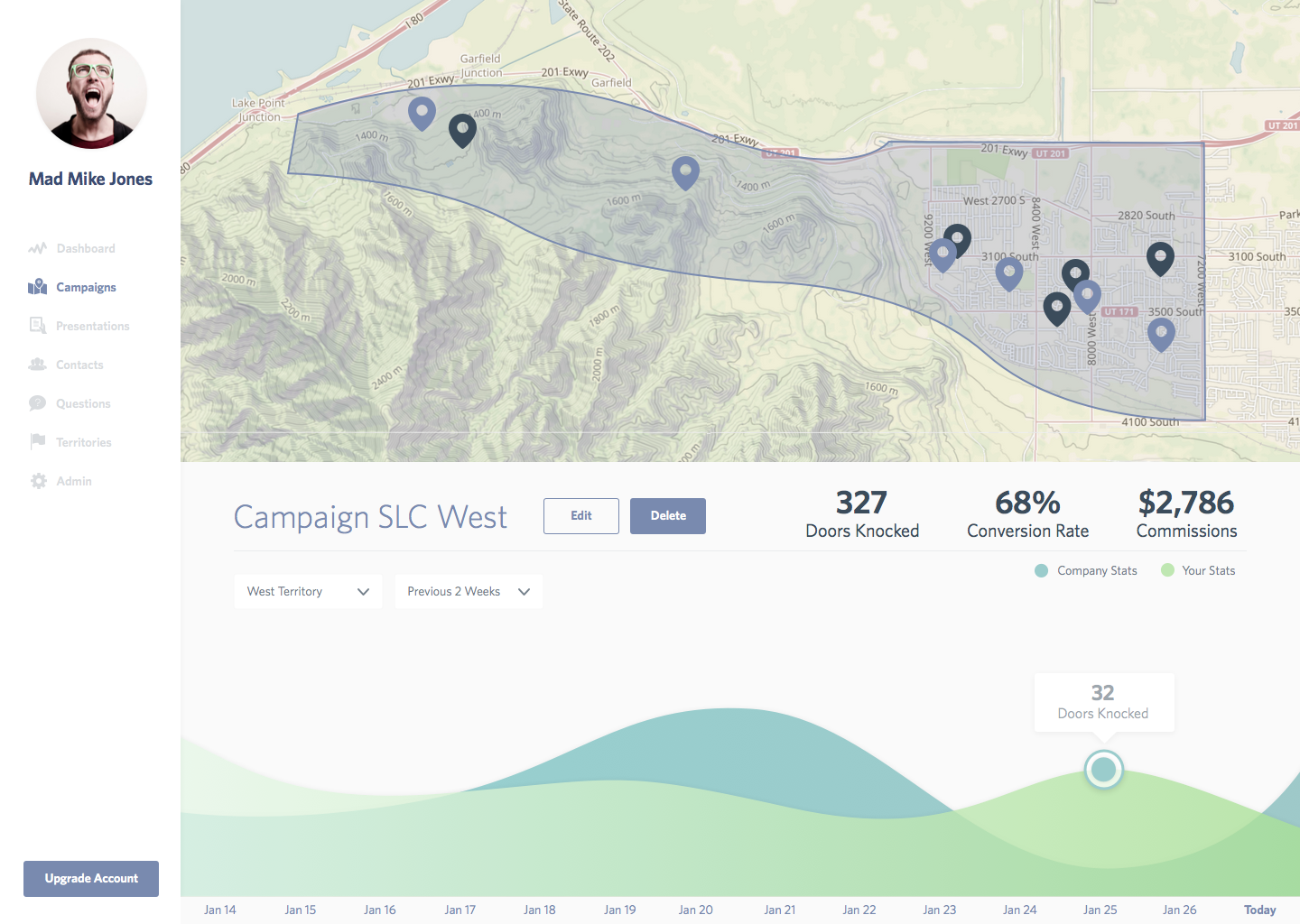Select the Campaigns map-pin icon
This screenshot has height=924, width=1300.
pyautogui.click(x=37, y=286)
